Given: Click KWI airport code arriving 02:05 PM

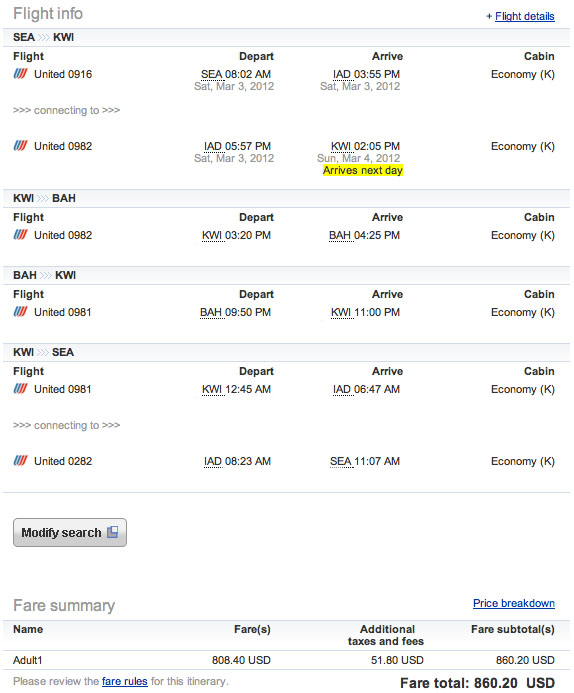Looking at the screenshot, I should tap(341, 146).
